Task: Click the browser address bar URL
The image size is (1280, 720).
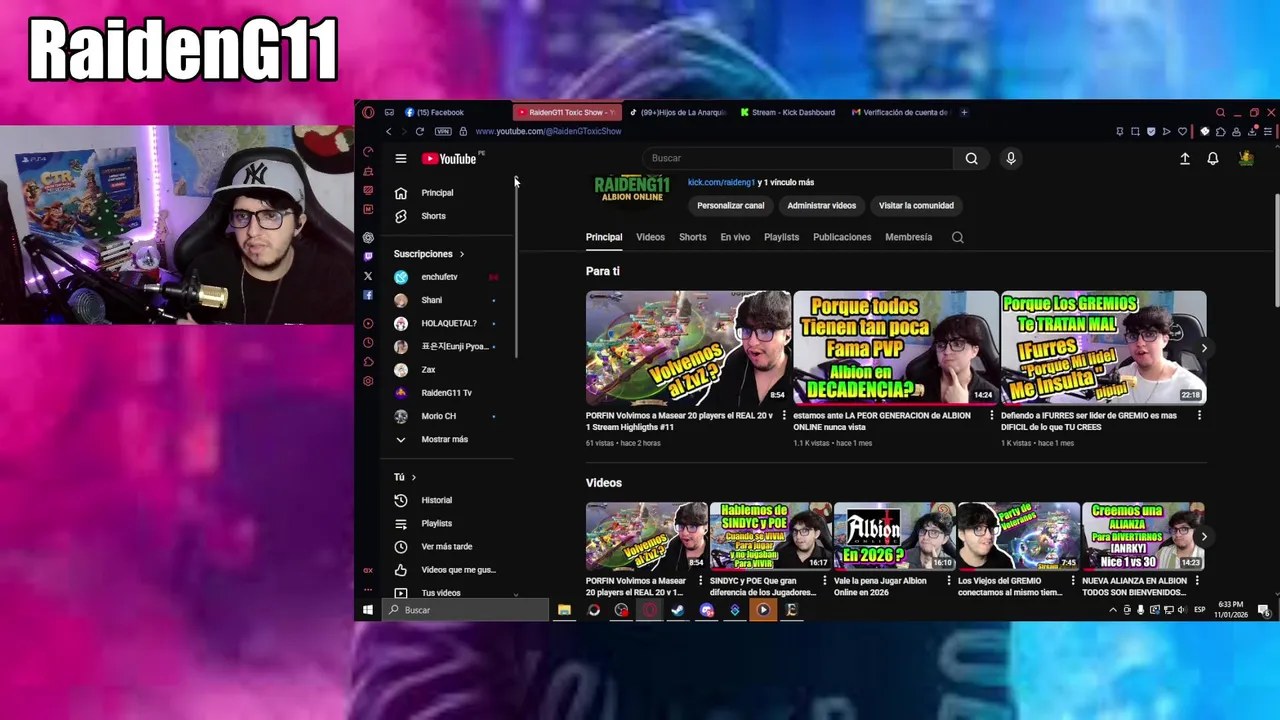Action: click(548, 131)
